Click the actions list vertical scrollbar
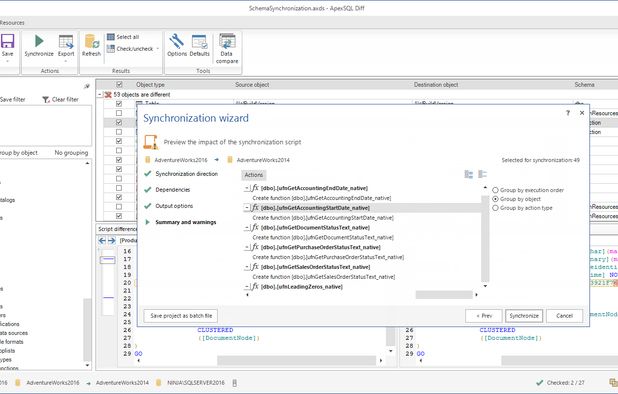The height and width of the screenshot is (394, 618). (485, 240)
